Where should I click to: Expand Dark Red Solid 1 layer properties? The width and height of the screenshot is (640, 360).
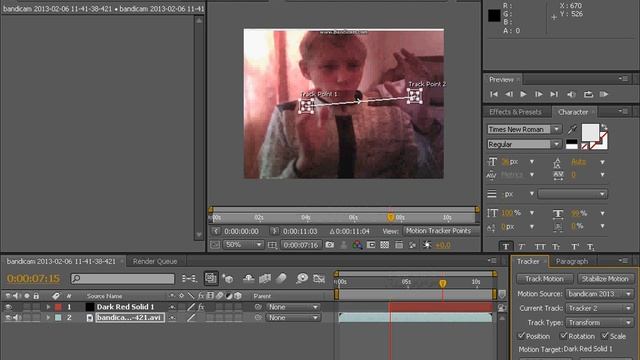click(49, 307)
